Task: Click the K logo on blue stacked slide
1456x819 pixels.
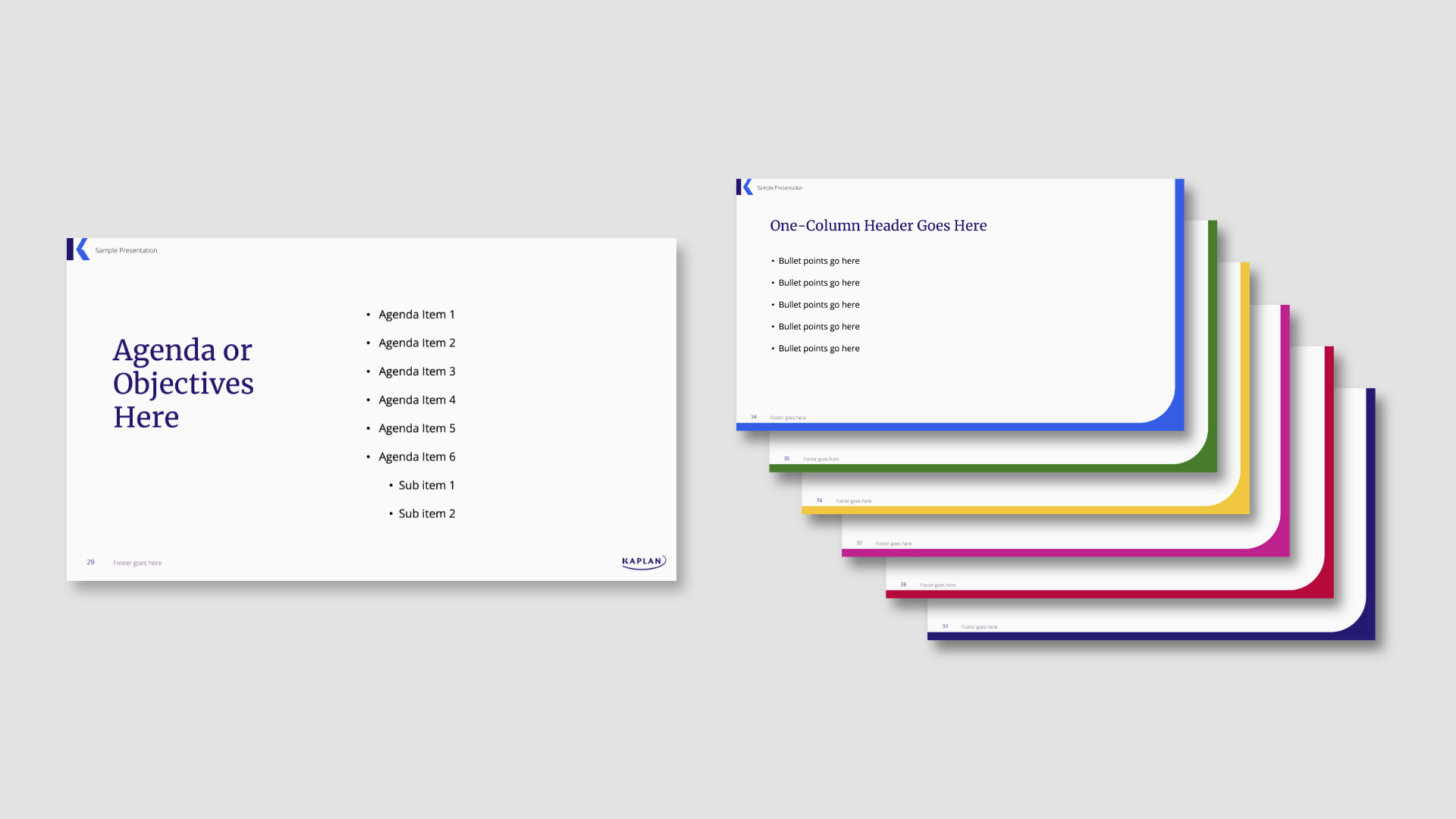Action: point(745,187)
